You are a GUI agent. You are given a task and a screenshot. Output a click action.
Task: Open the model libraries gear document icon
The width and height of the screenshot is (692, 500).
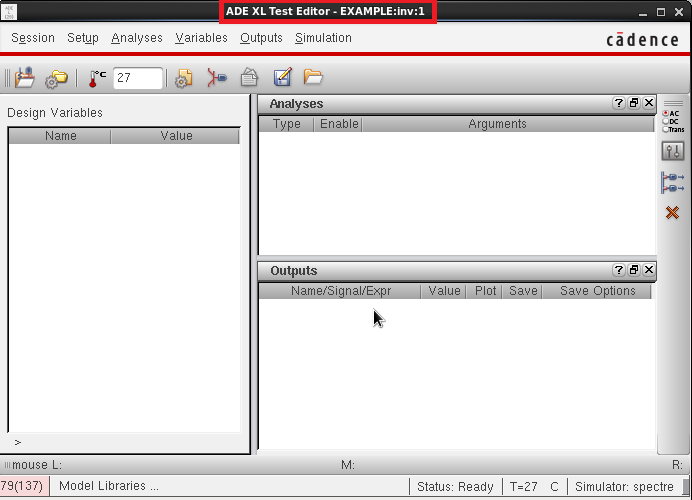point(184,79)
